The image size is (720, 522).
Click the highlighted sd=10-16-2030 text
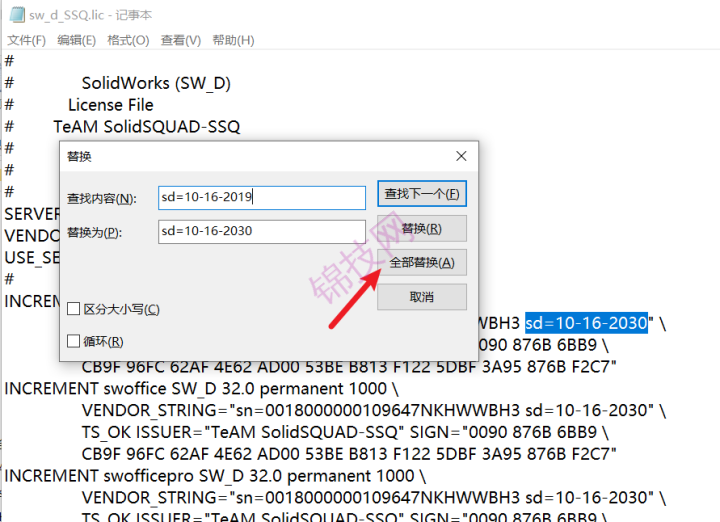[586, 323]
